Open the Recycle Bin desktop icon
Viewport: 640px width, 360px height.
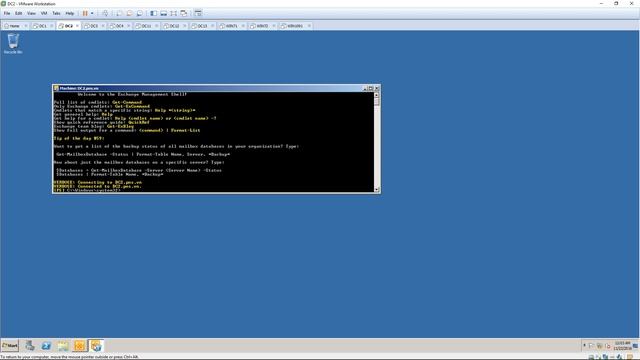coord(13,43)
